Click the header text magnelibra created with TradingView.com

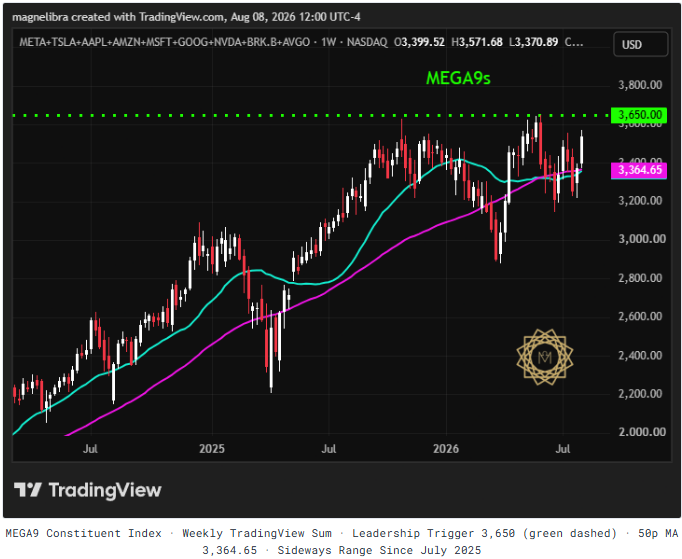tap(119, 17)
